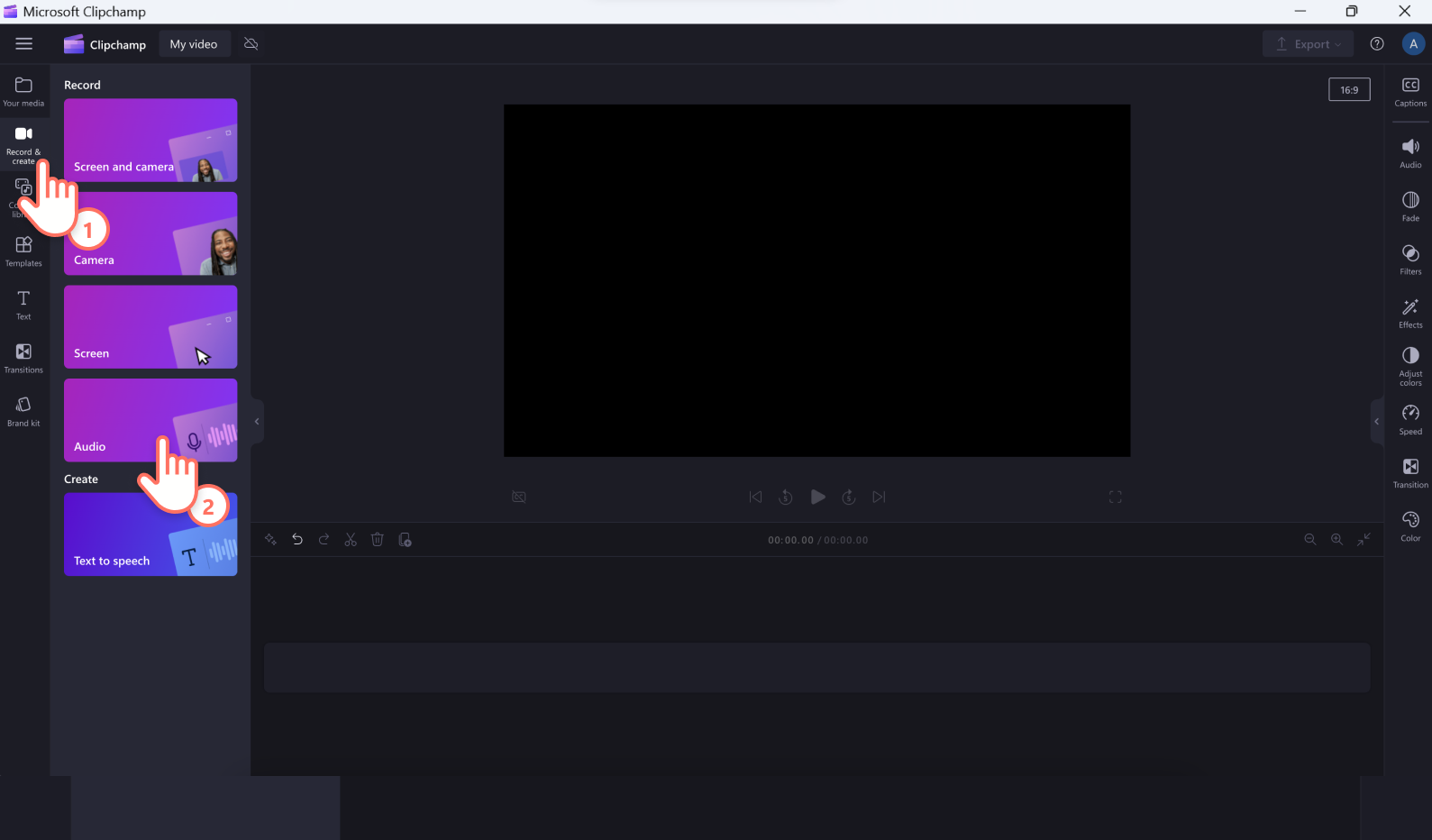Collapse the left side panel
This screenshot has width=1432, height=840.
coord(257,421)
